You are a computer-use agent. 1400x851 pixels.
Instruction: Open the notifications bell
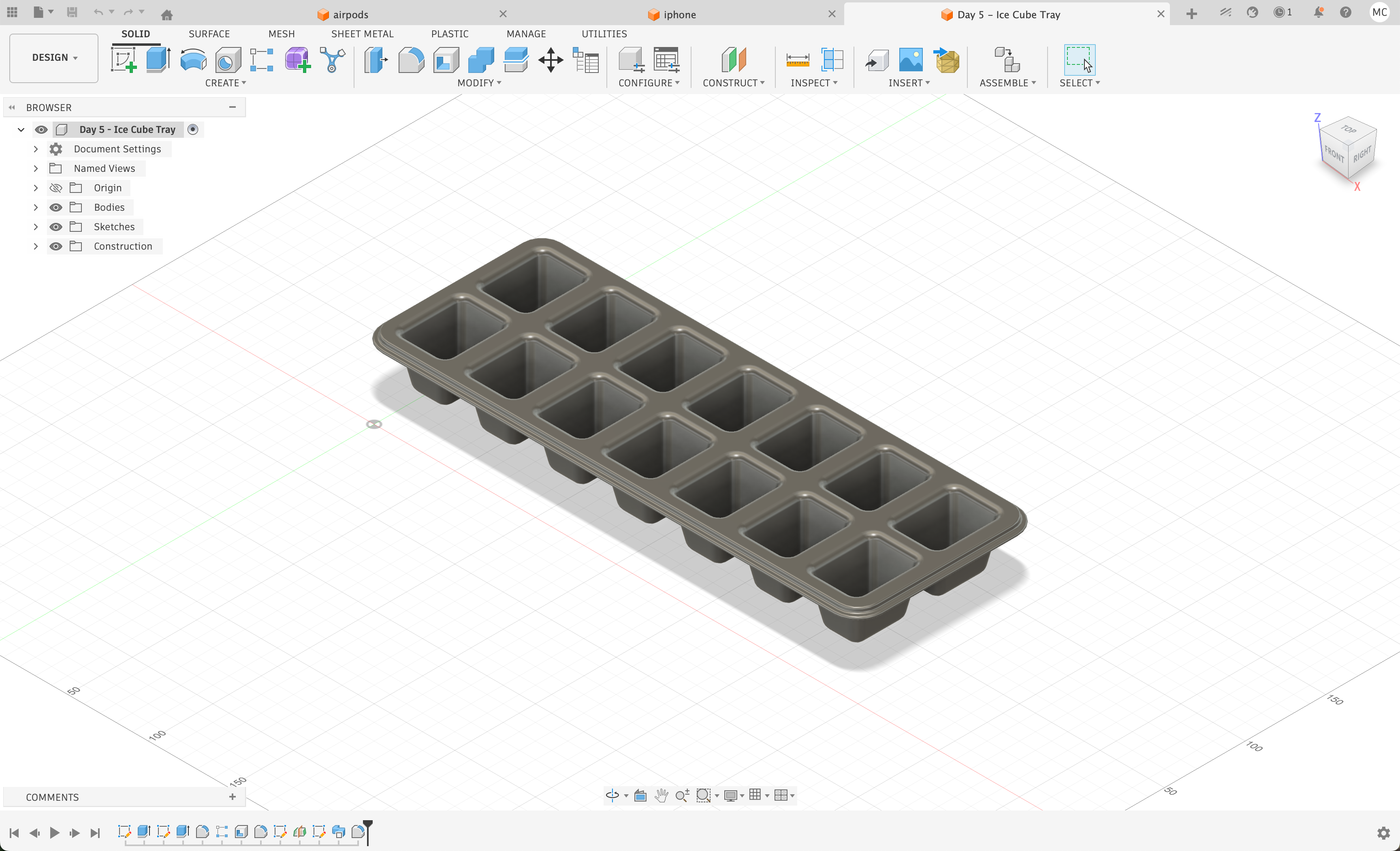(x=1318, y=13)
